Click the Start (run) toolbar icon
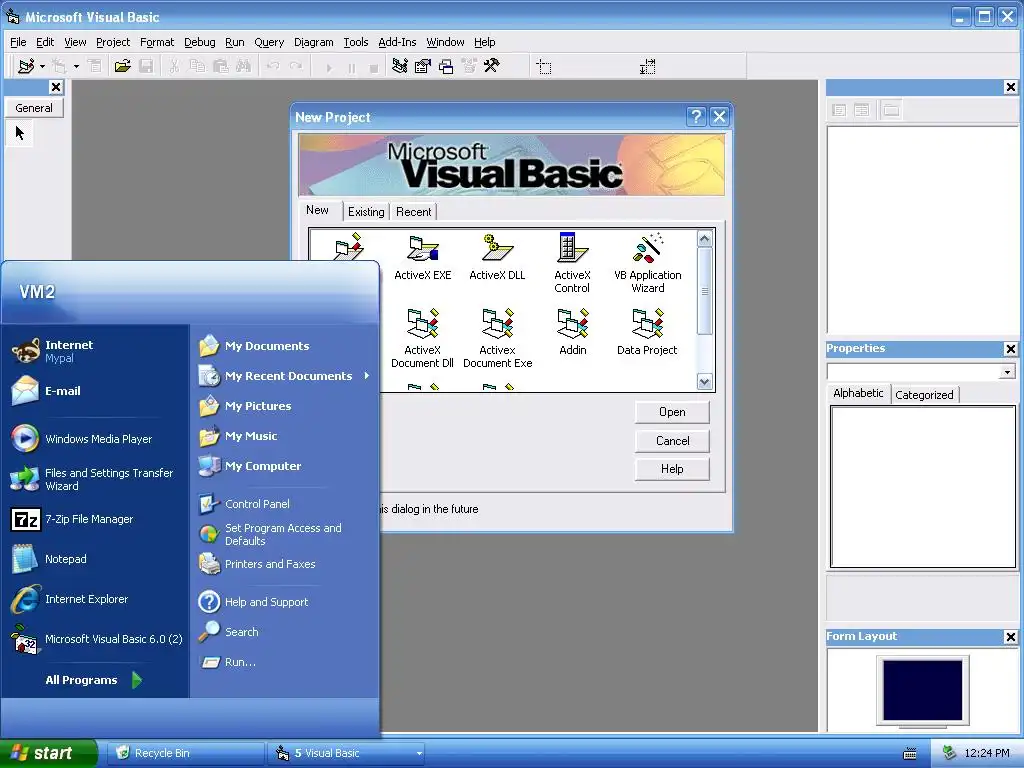Screen dimensions: 1024x768 328,67
